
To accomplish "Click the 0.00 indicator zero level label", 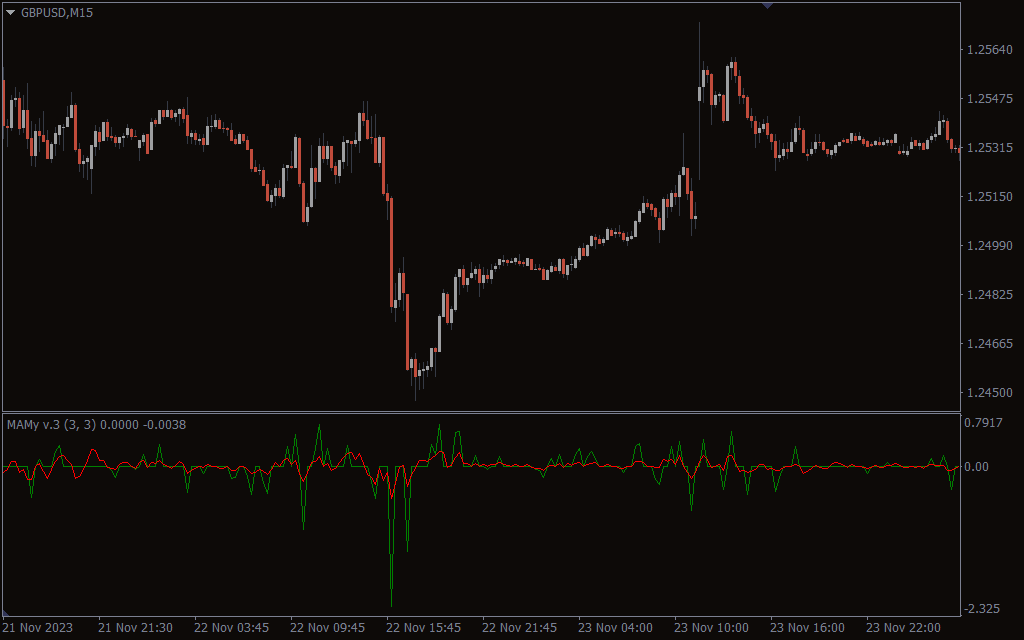I will [976, 467].
